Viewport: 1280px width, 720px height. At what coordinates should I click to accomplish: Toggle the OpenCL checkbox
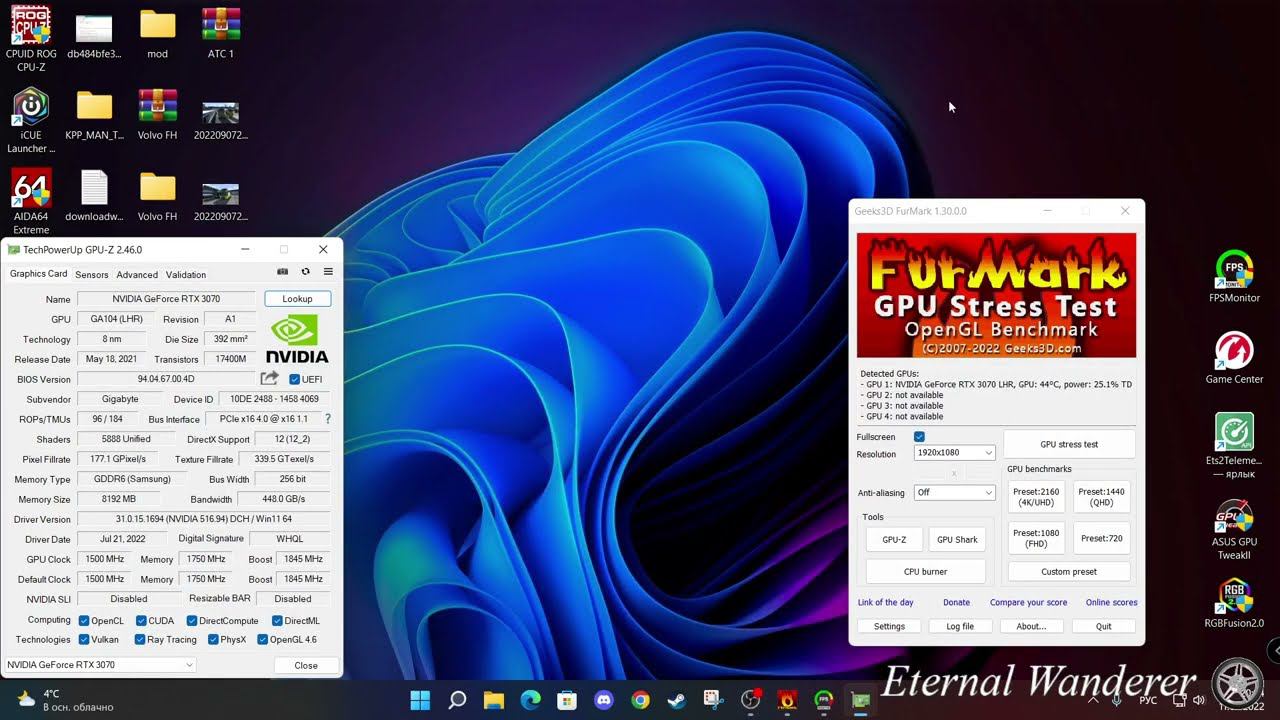pos(84,620)
